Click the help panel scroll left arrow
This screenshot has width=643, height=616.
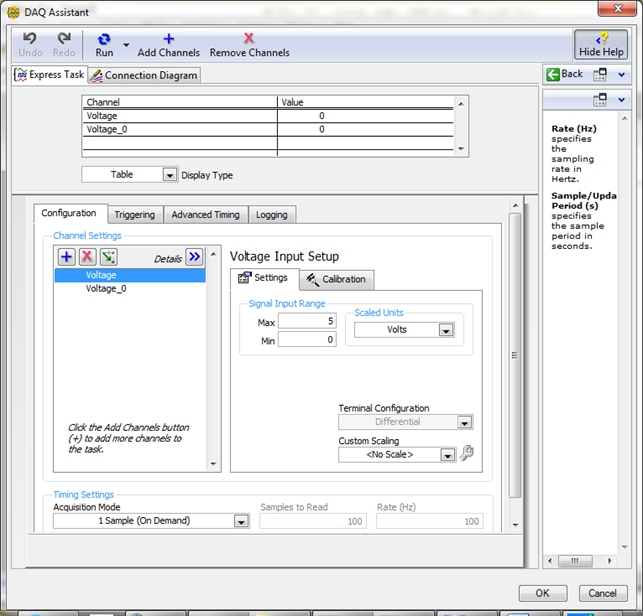click(x=550, y=561)
